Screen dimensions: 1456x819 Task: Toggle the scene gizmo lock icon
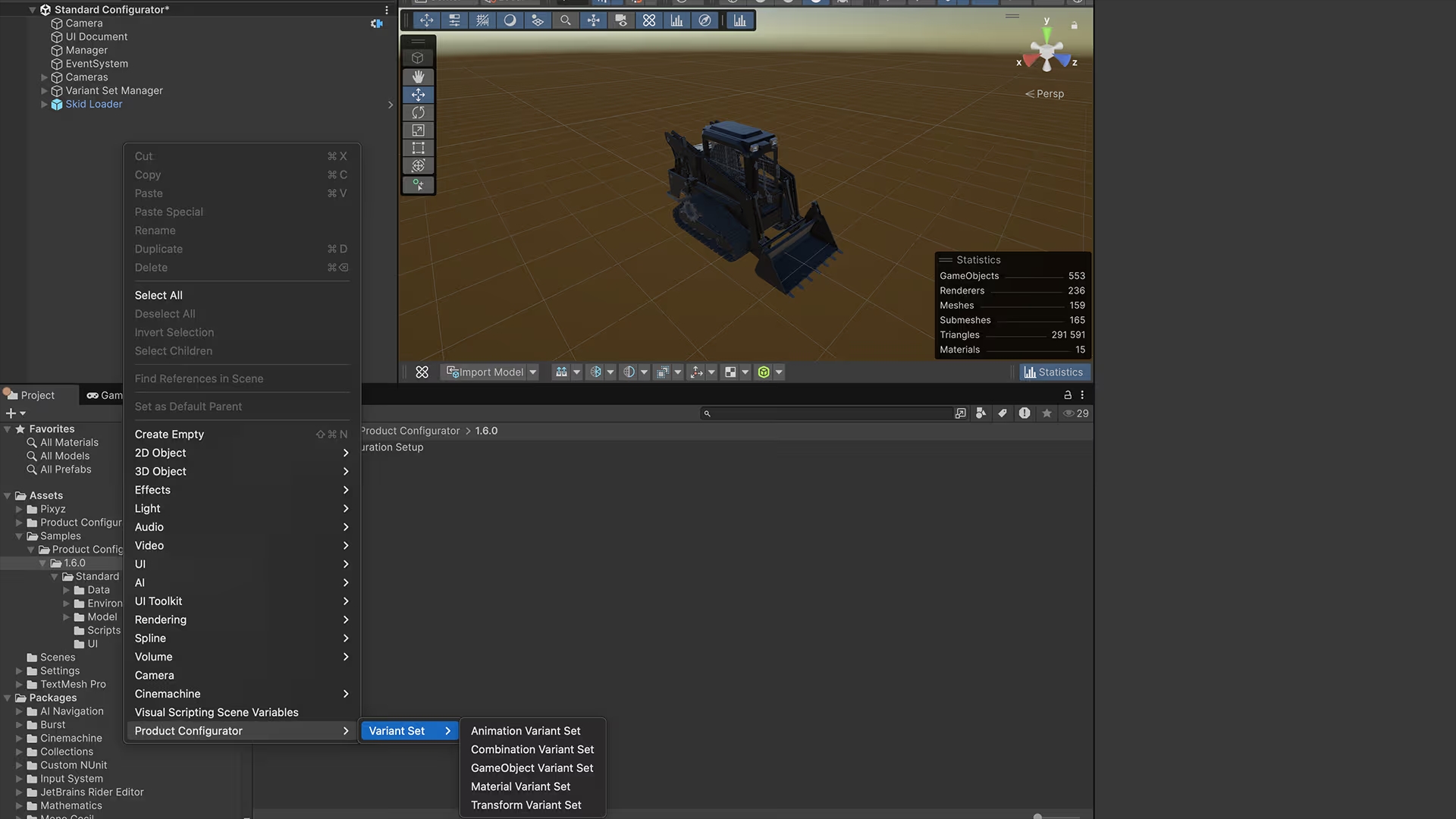coord(1074,26)
